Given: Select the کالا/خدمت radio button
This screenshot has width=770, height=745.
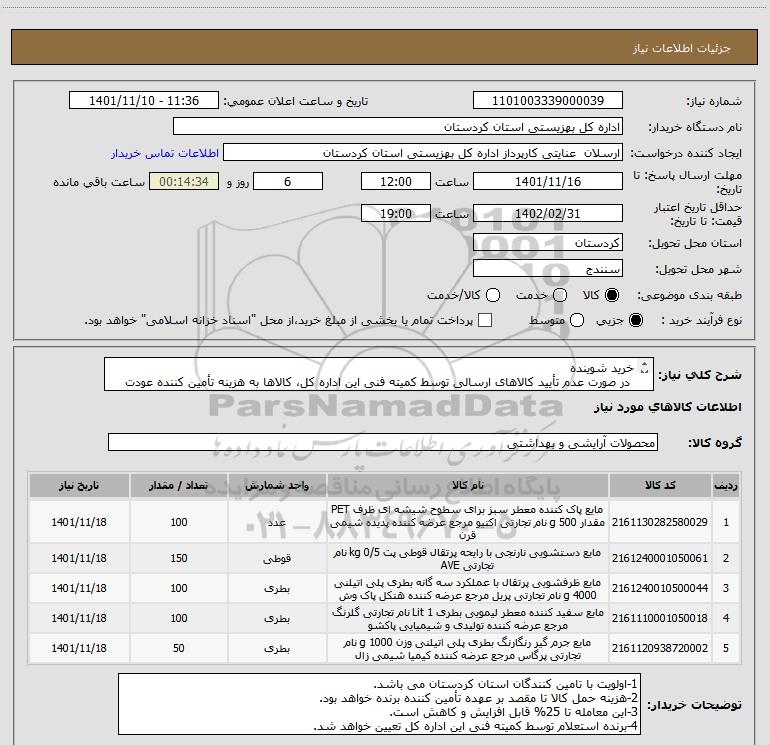Looking at the screenshot, I should (x=493, y=295).
